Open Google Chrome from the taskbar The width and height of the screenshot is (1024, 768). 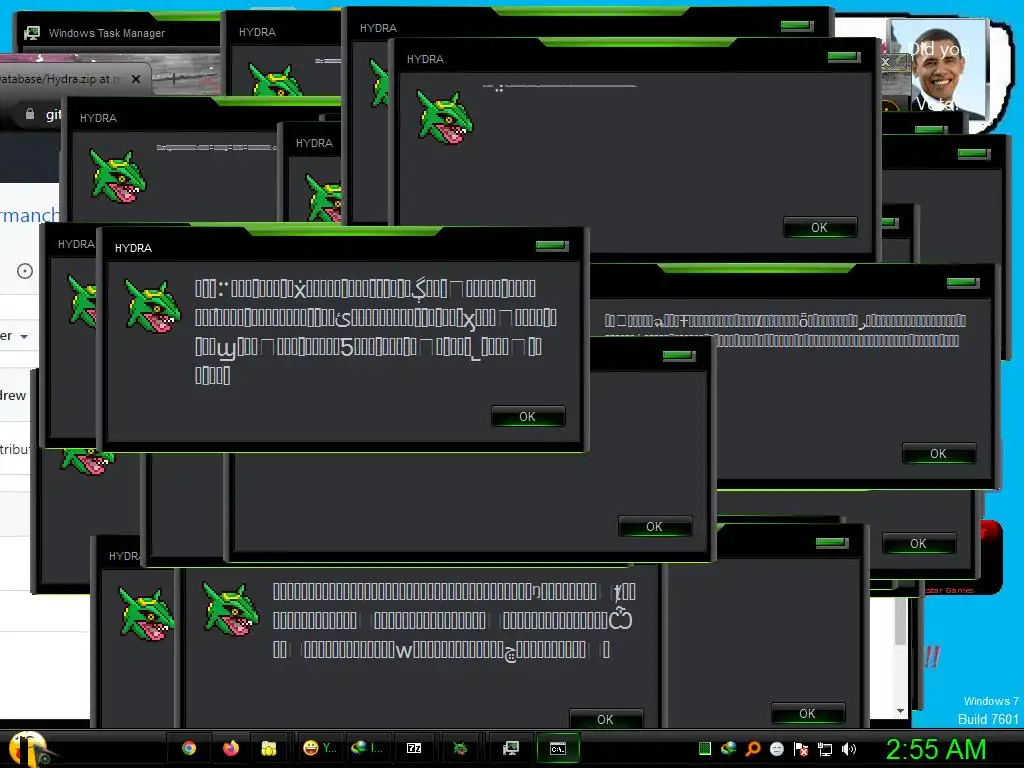click(189, 748)
